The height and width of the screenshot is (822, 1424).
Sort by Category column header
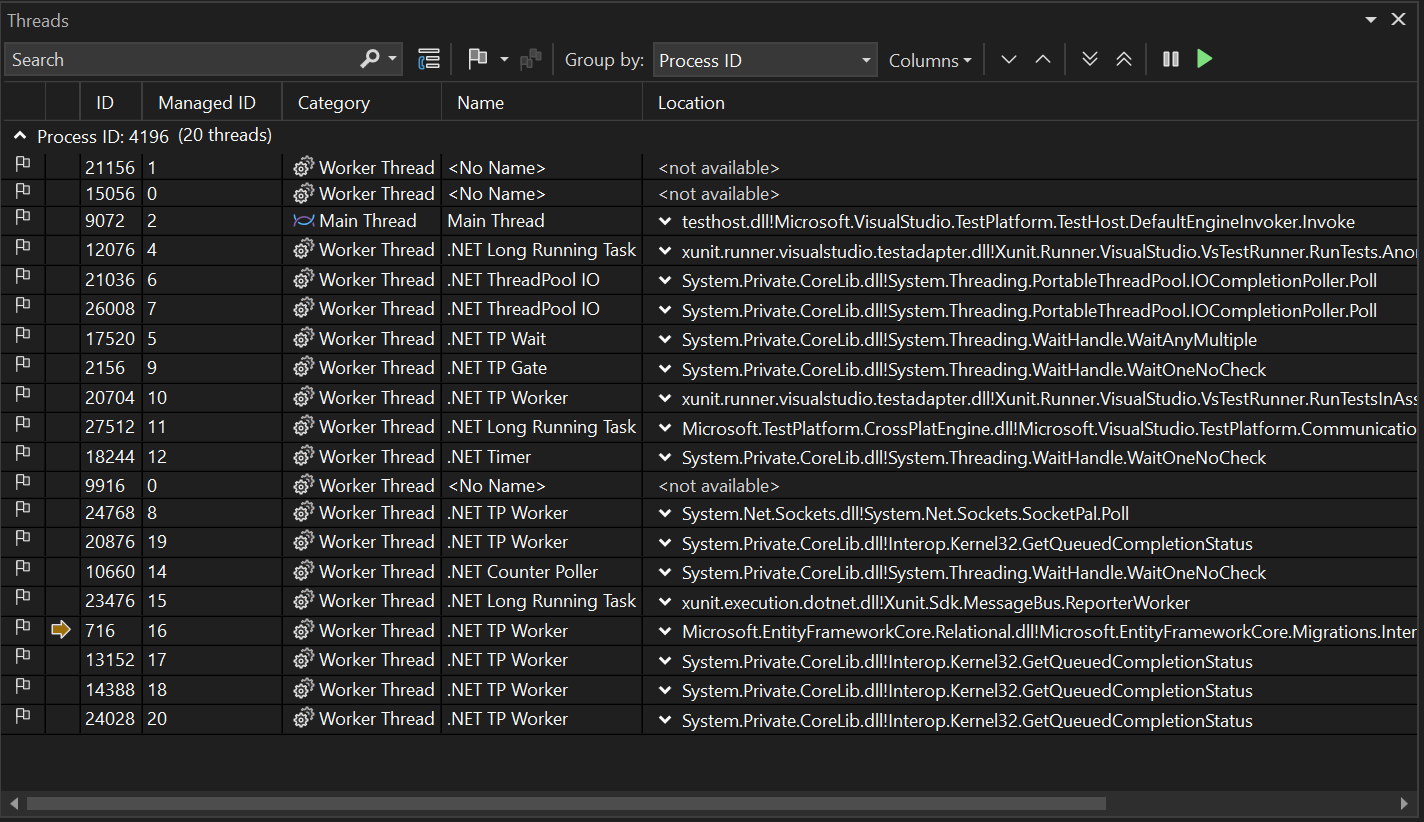[334, 103]
